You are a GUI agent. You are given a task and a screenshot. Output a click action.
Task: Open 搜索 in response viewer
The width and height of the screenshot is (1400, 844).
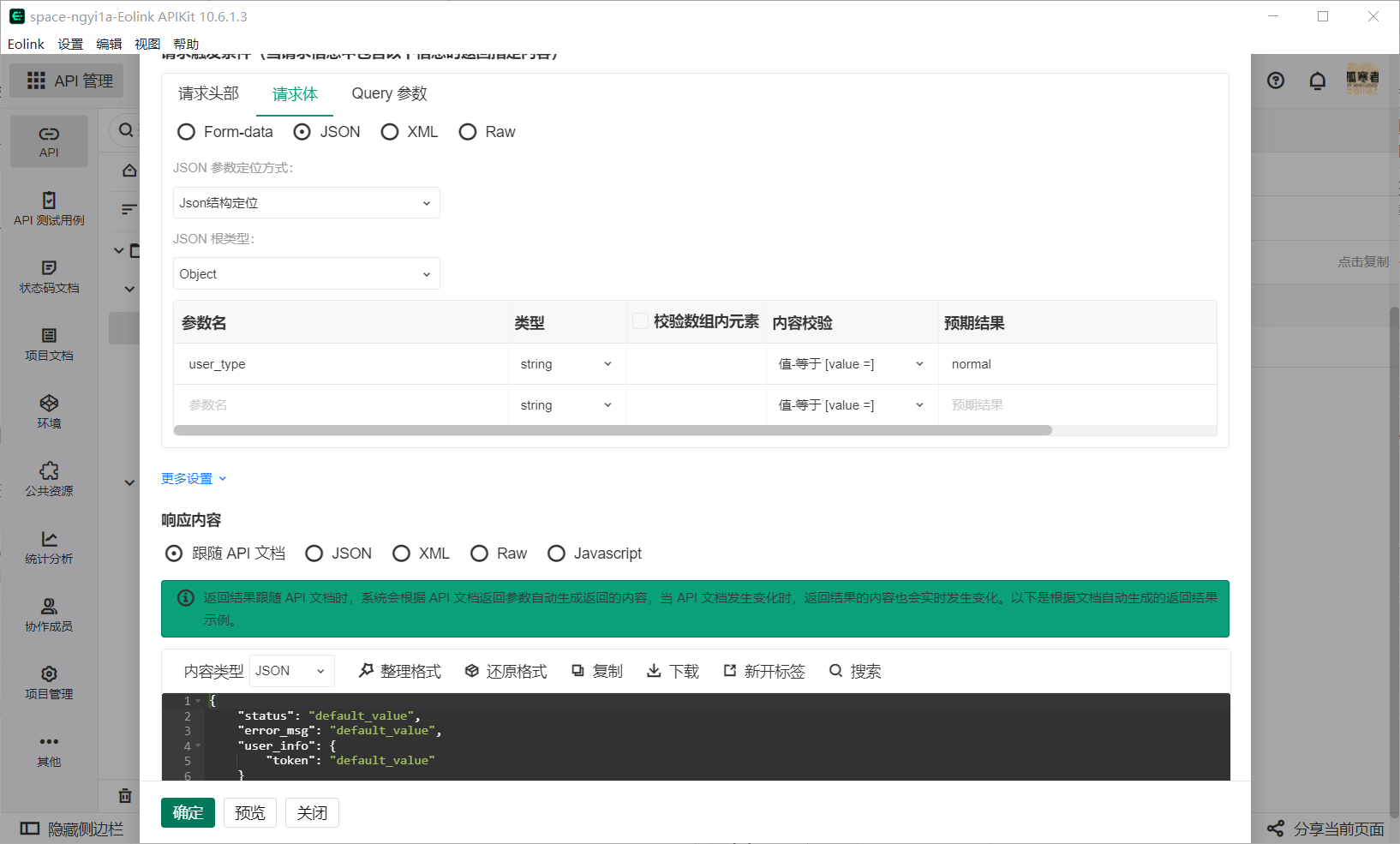click(854, 671)
